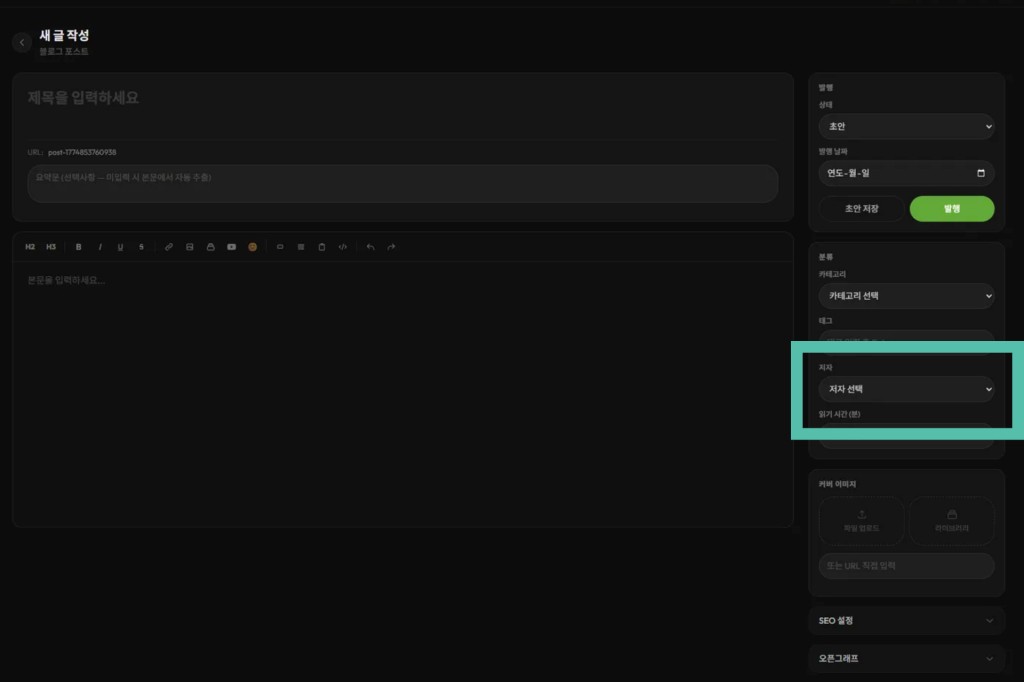Insert a hyperlink via link icon
Screen dimensions: 1024x682
[x=169, y=247]
